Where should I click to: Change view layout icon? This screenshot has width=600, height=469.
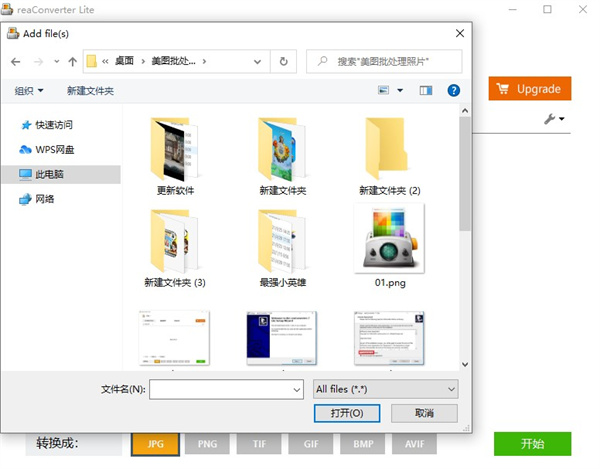(x=384, y=91)
